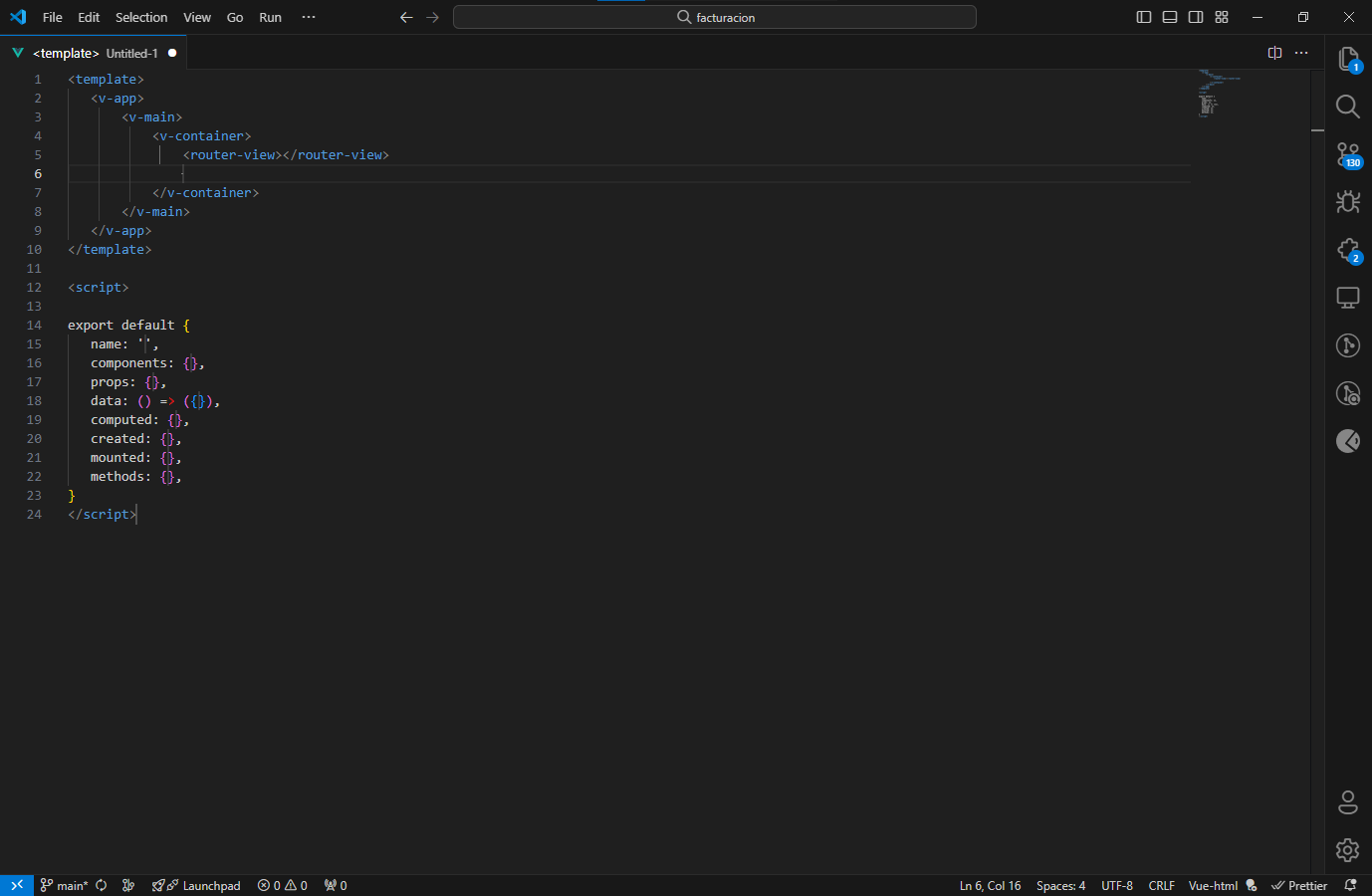Viewport: 1372px width, 896px height.
Task: Open the File menu
Action: coord(53,17)
